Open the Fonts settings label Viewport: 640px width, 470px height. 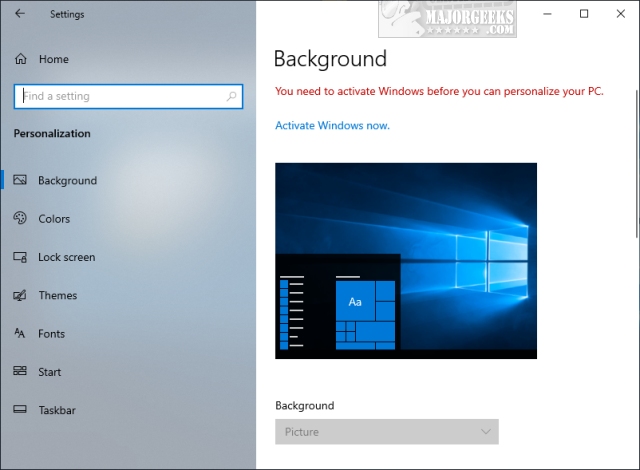point(51,334)
